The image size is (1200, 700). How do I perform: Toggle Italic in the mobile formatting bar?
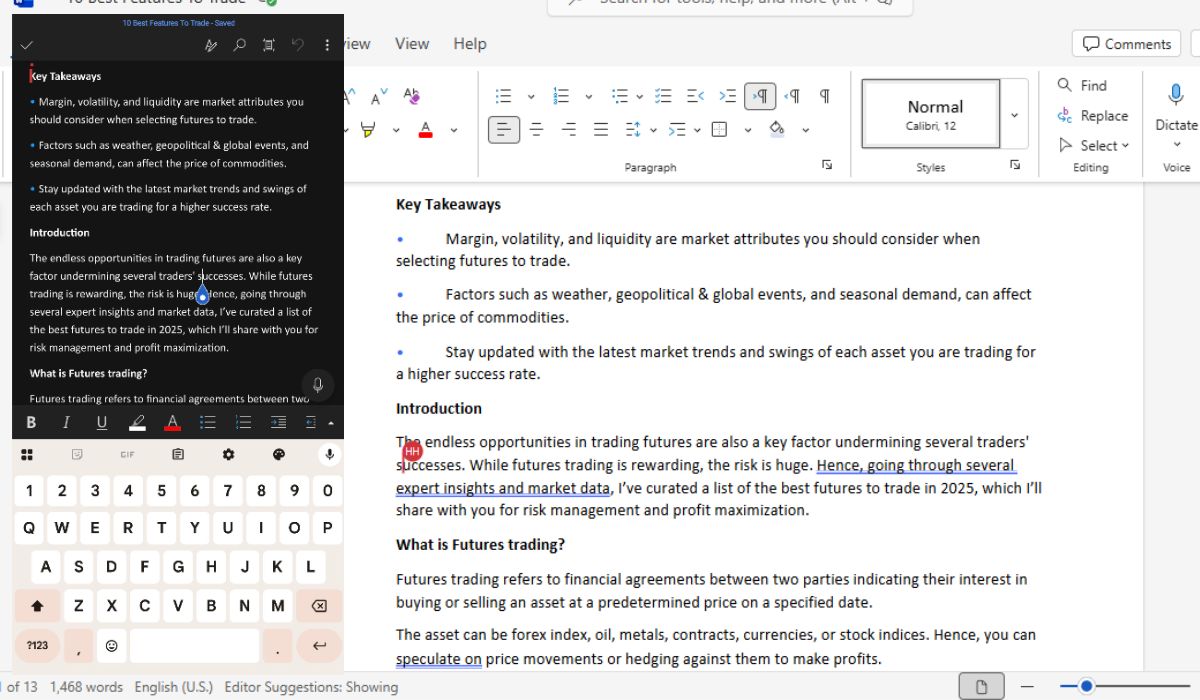pos(66,422)
